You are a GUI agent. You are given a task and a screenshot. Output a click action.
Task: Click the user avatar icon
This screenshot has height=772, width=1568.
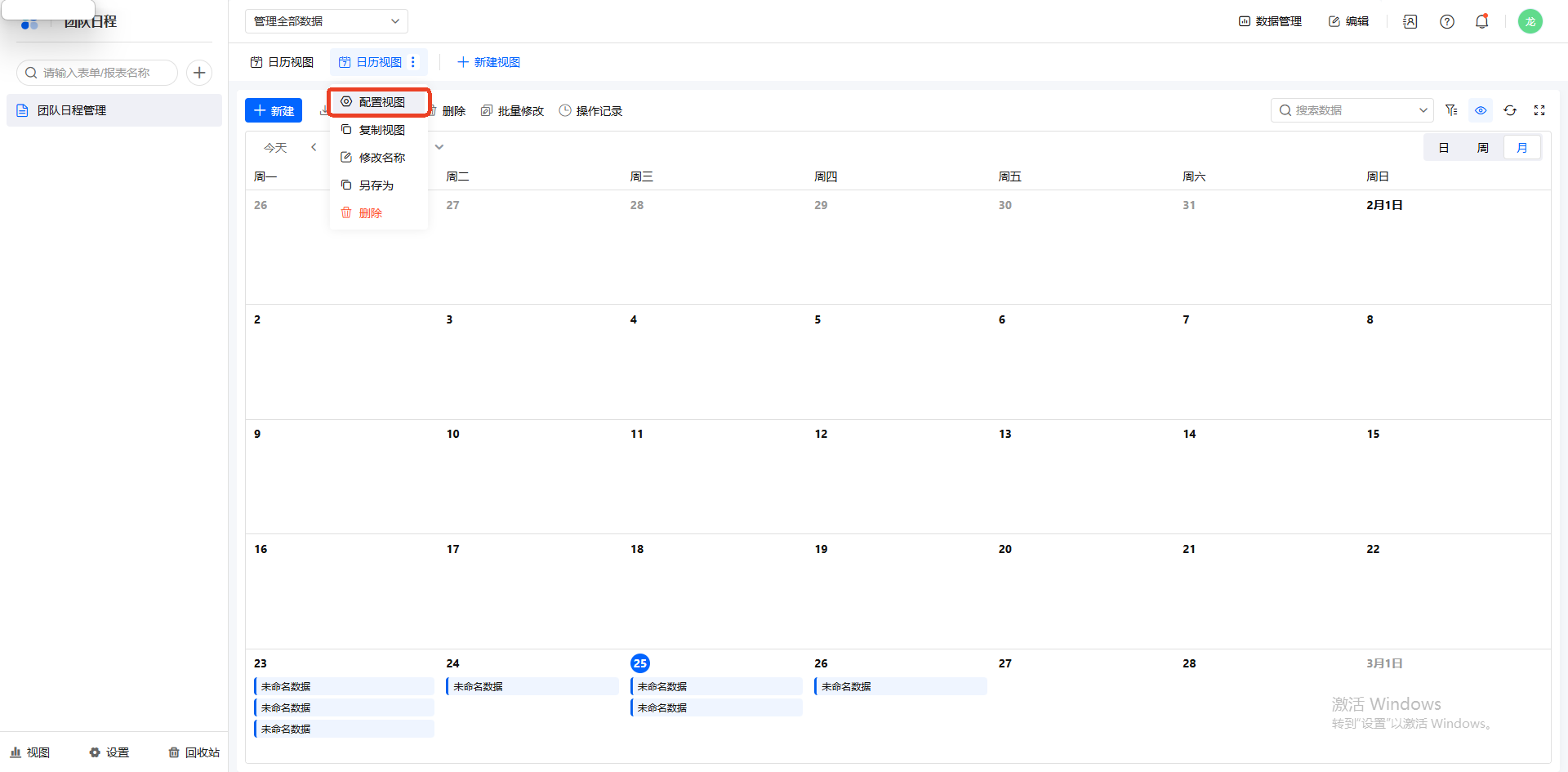tap(1530, 21)
